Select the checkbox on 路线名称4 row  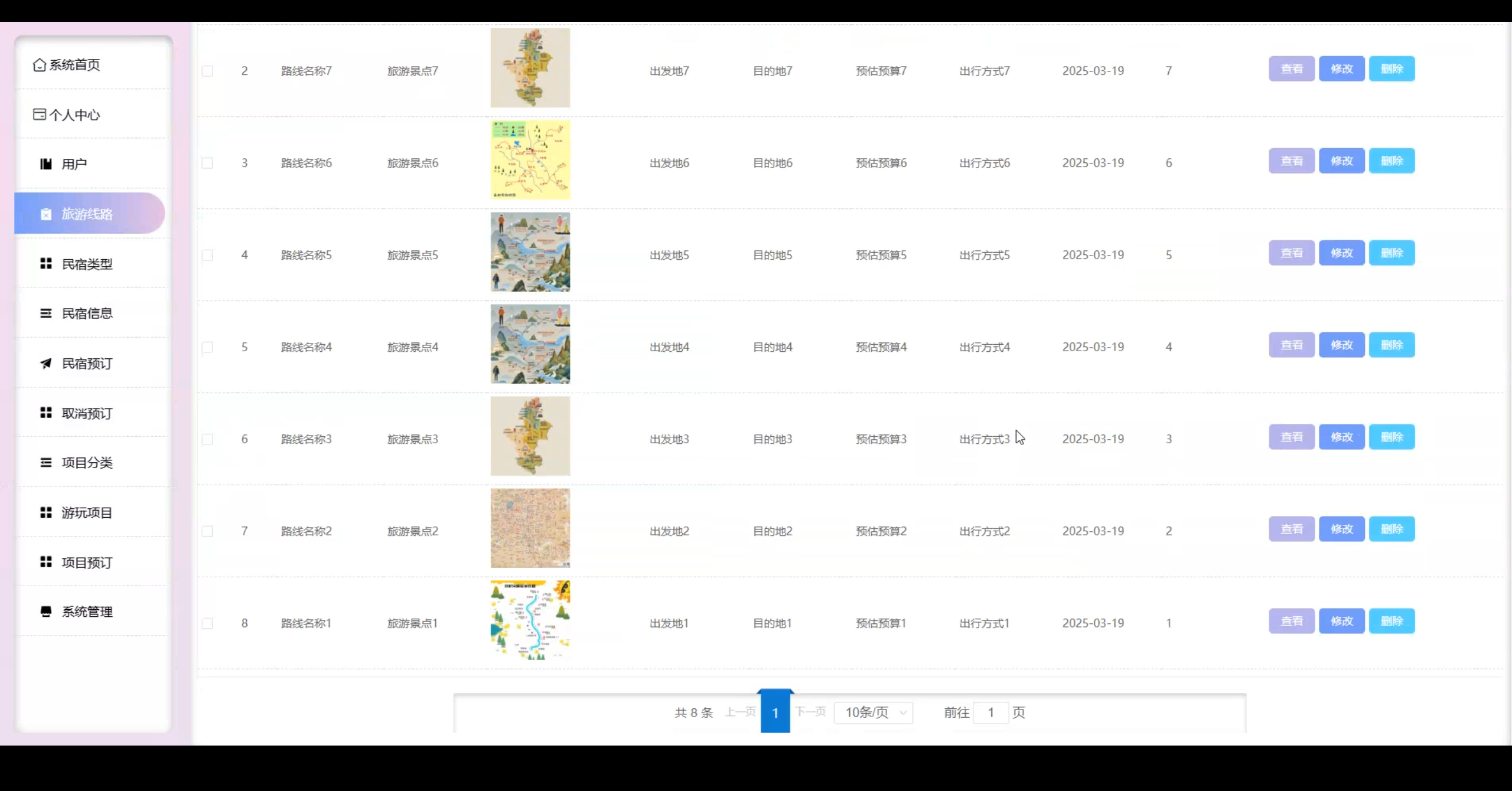coord(207,347)
